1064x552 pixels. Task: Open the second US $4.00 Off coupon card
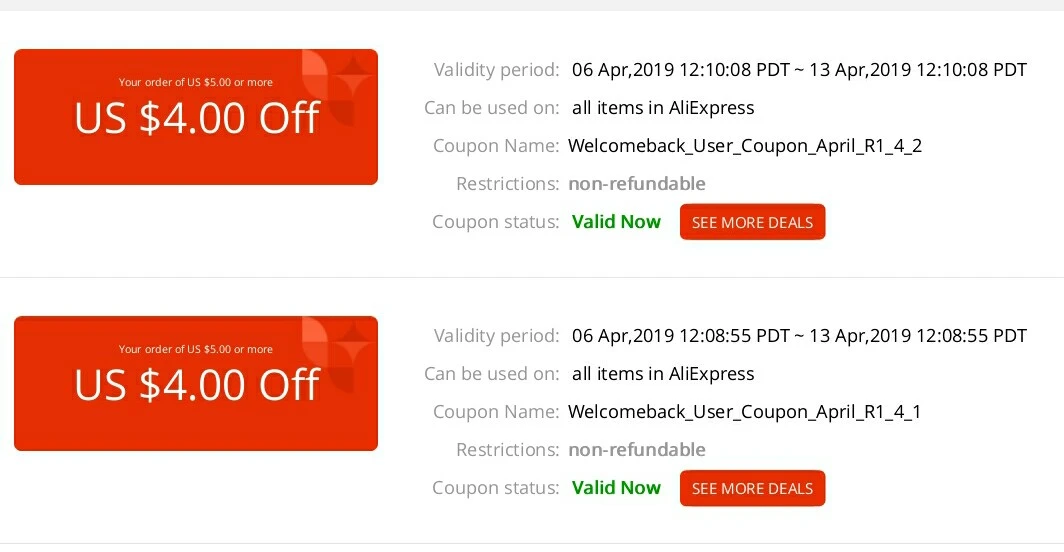coord(196,383)
